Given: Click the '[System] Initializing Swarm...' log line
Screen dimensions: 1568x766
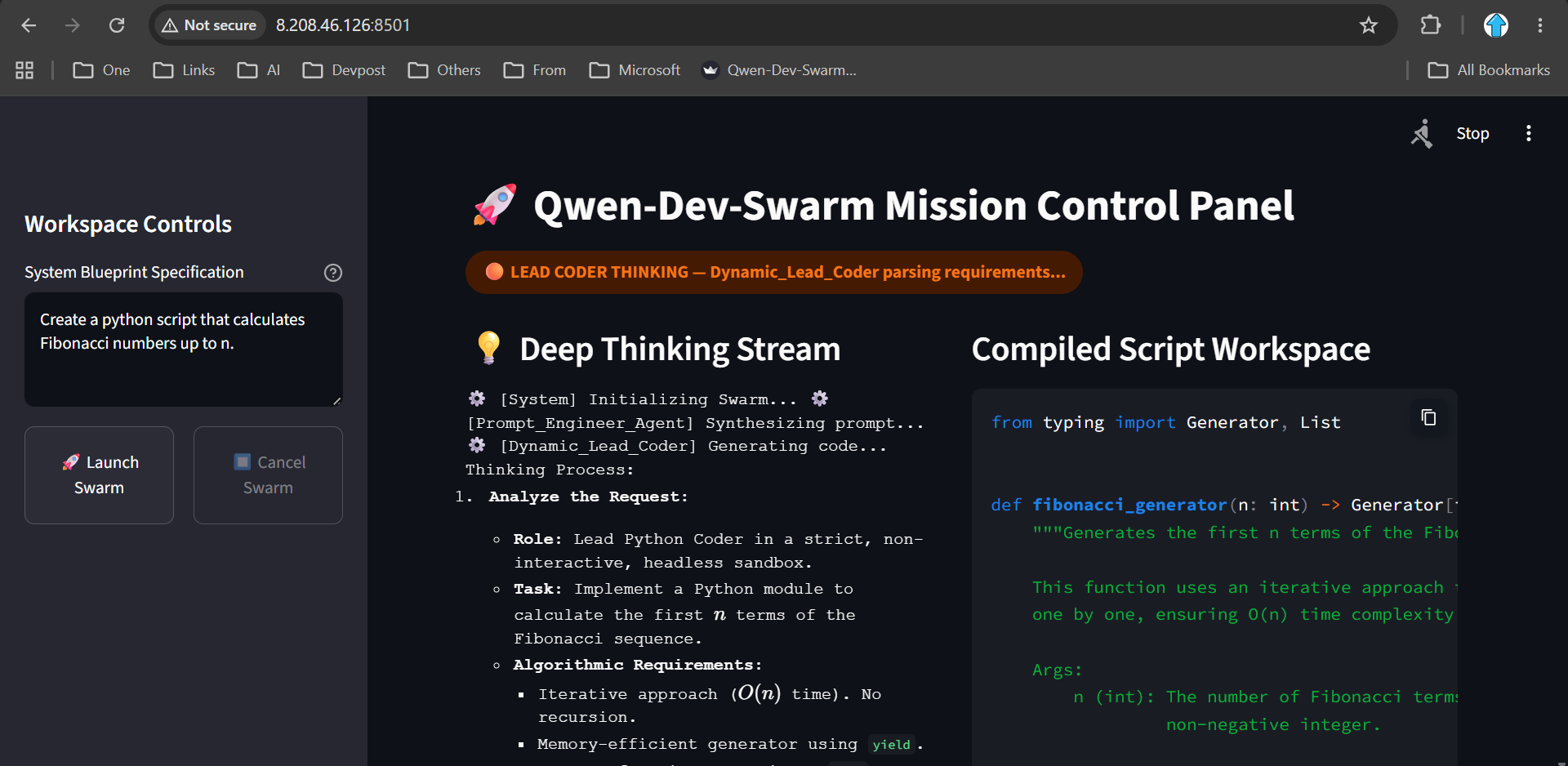Looking at the screenshot, I should (x=648, y=399).
